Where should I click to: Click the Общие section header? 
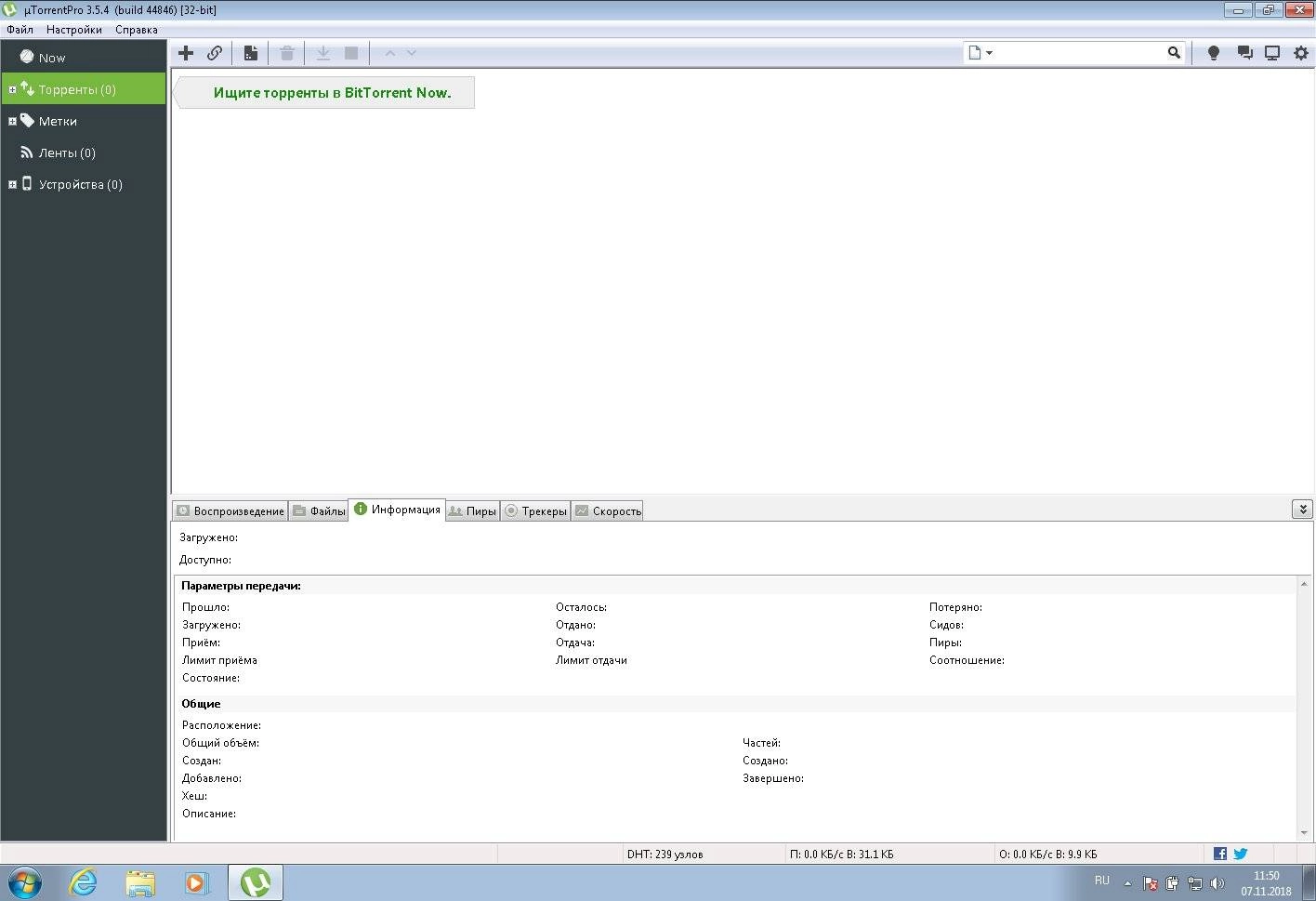coord(201,704)
